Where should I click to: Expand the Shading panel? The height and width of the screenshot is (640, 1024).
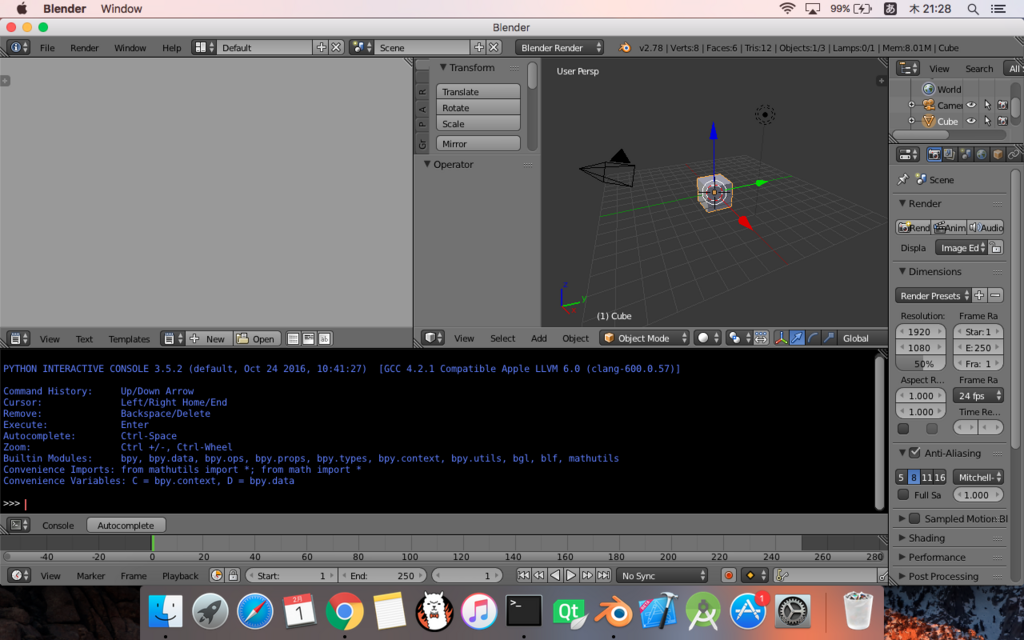point(903,537)
